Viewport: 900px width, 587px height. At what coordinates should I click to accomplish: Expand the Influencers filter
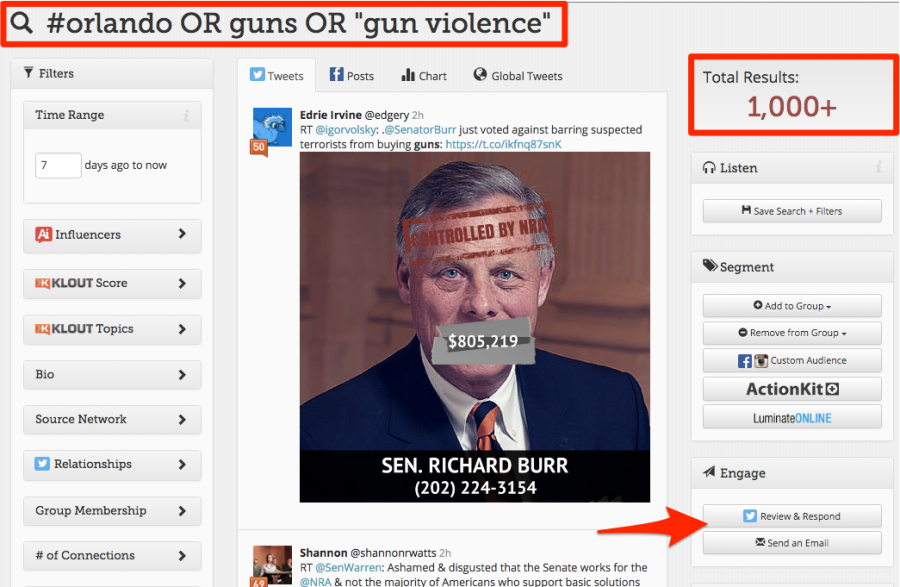[x=112, y=235]
